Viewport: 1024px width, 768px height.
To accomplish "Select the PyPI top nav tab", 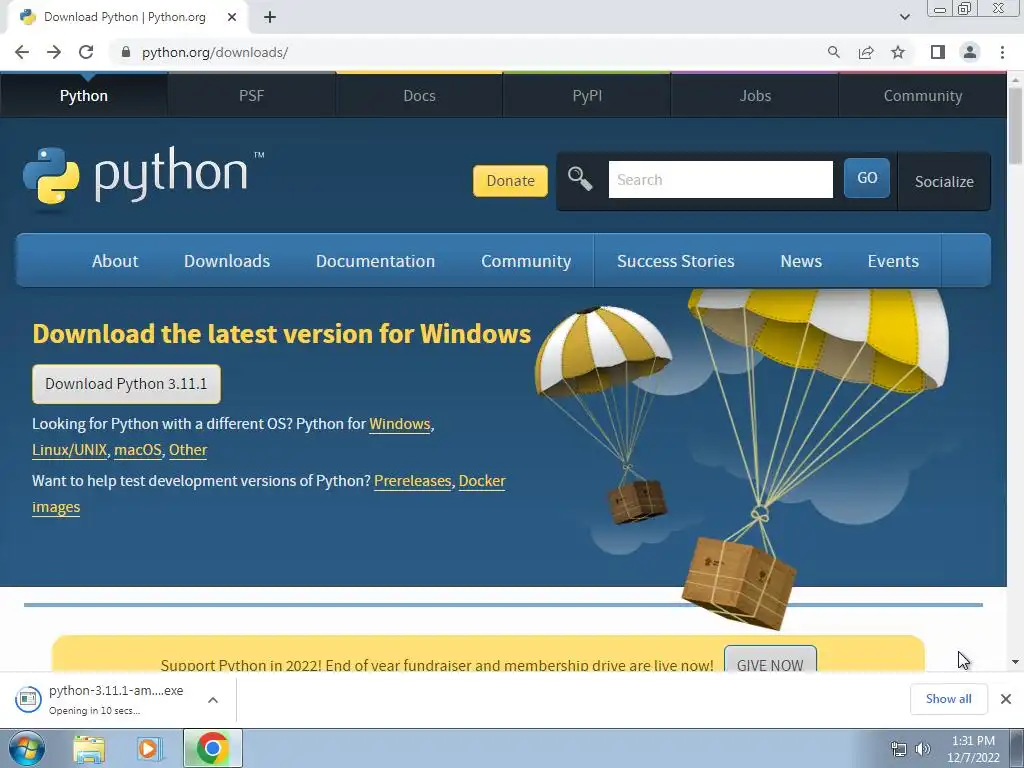I will tap(587, 95).
